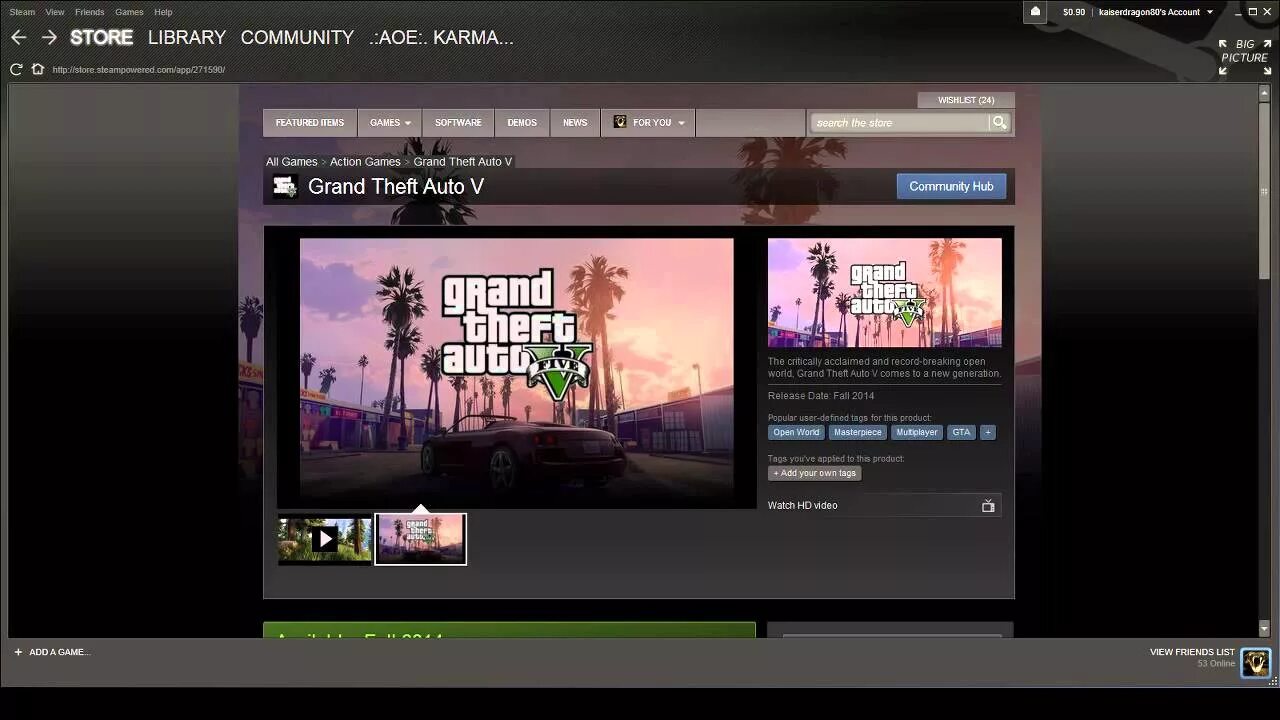This screenshot has width=1280, height=720.
Task: Reload the store page
Action: 16,69
